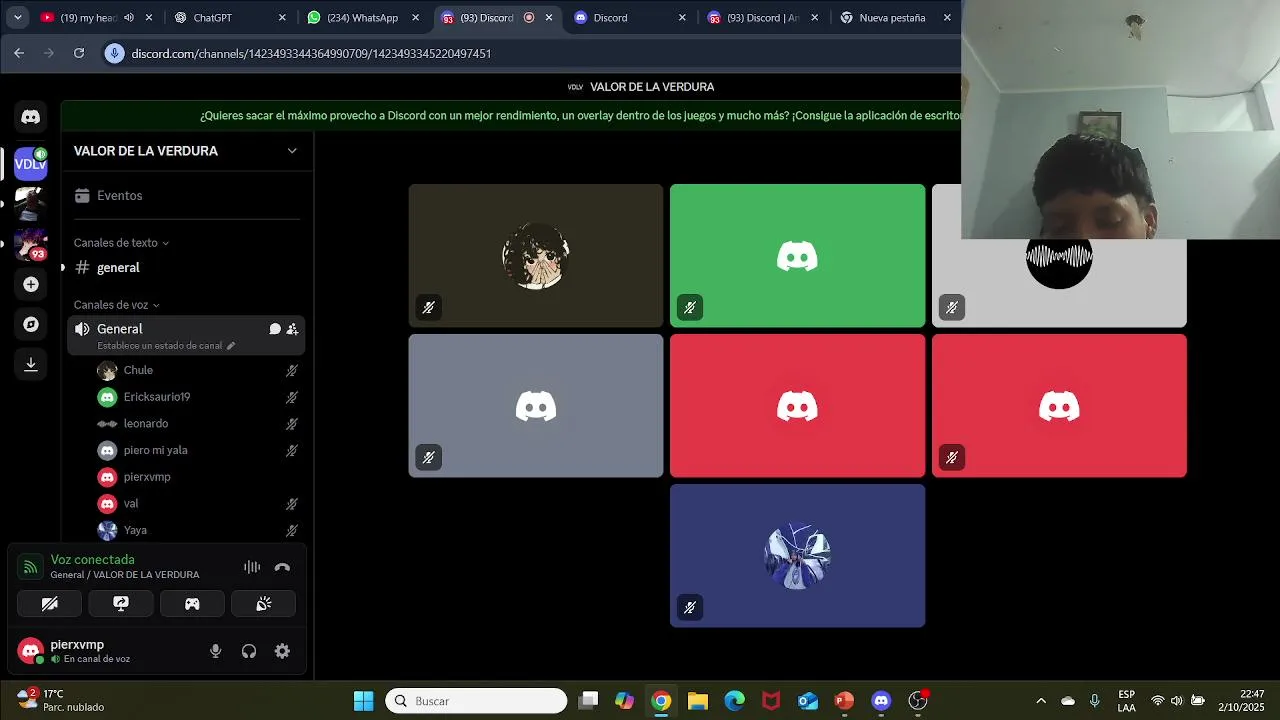Open Discord direct messages home icon
This screenshot has width=1280, height=720.
tap(31, 117)
